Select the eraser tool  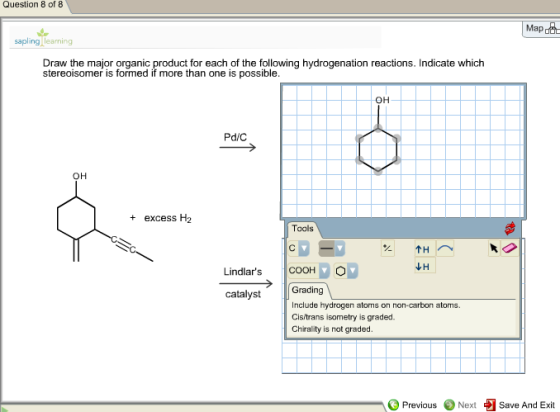510,248
